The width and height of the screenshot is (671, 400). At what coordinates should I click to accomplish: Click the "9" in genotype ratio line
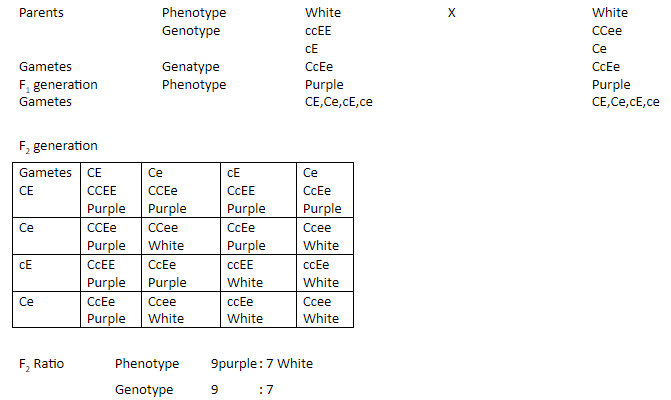click(215, 389)
